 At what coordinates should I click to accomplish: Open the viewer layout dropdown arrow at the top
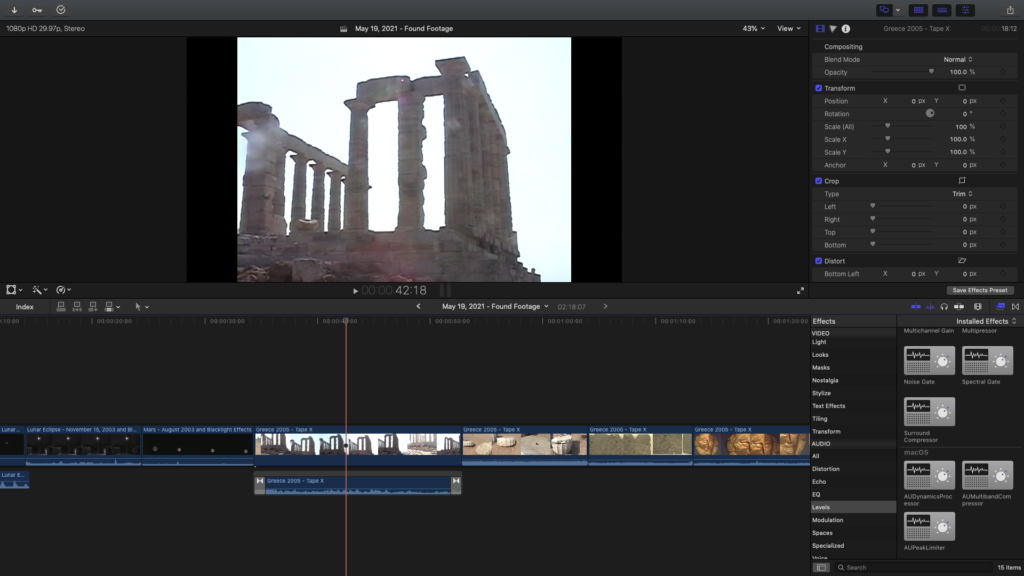coord(897,10)
